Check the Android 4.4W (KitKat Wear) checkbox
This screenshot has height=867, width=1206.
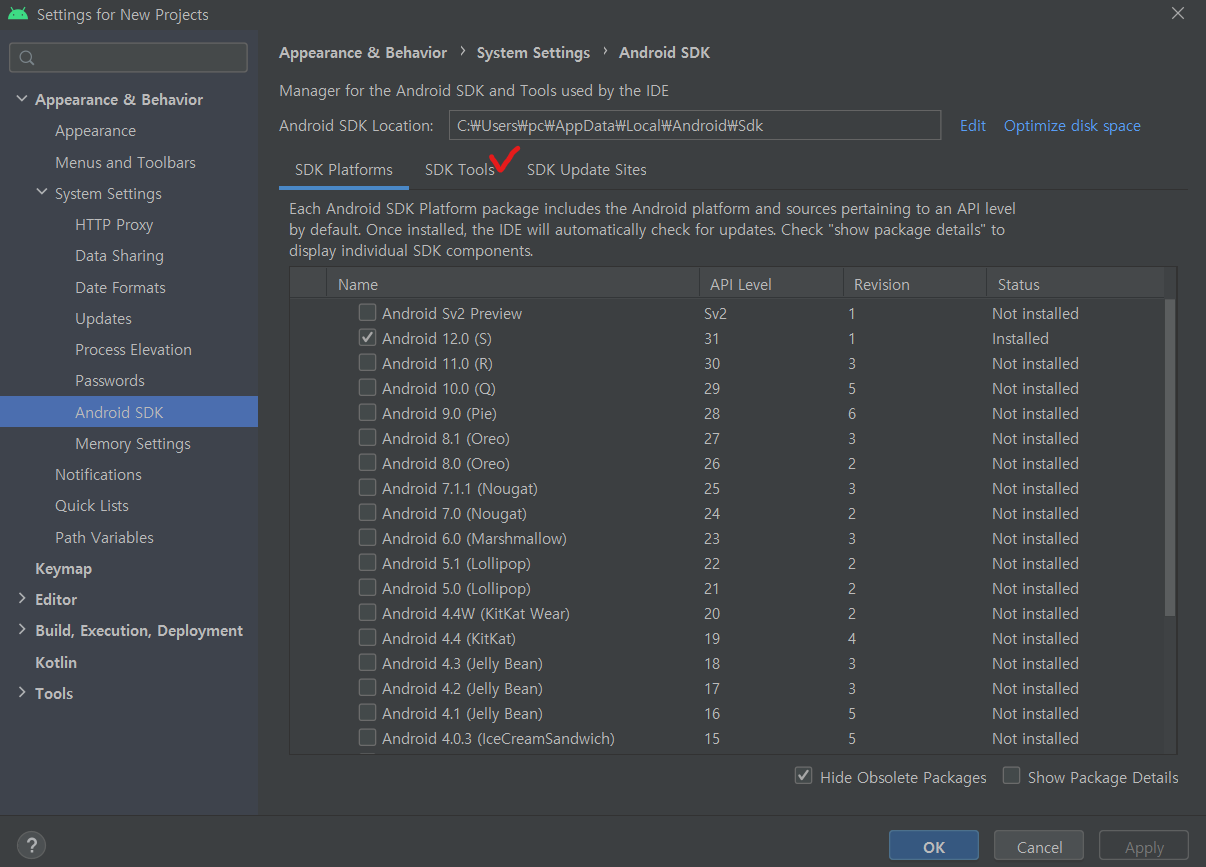click(368, 613)
